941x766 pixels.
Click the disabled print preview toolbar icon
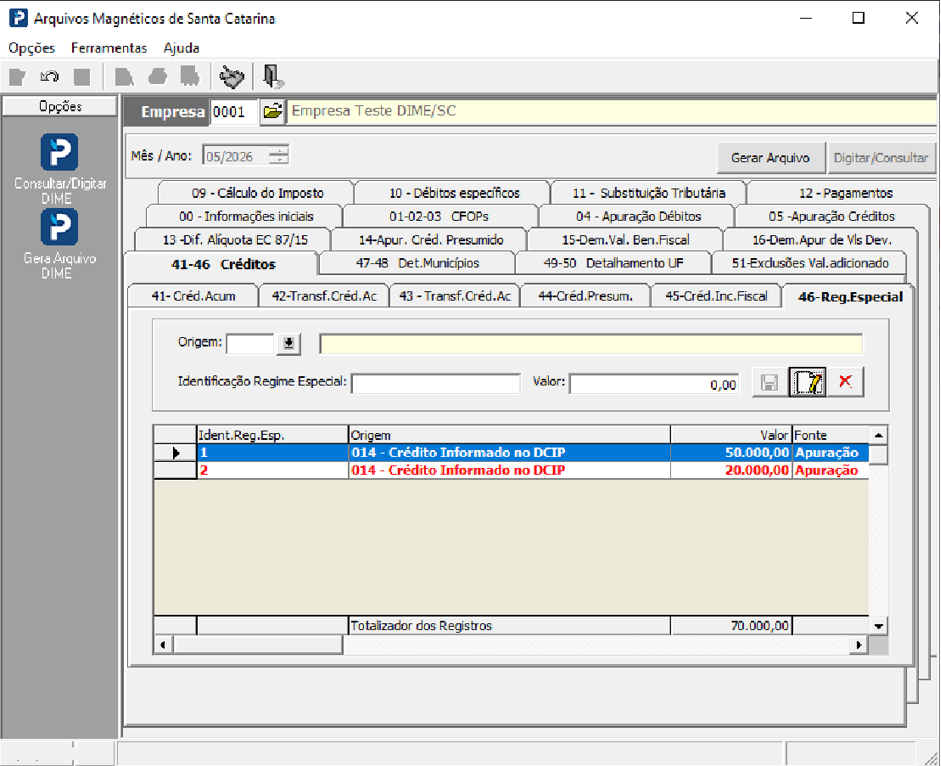coord(124,77)
